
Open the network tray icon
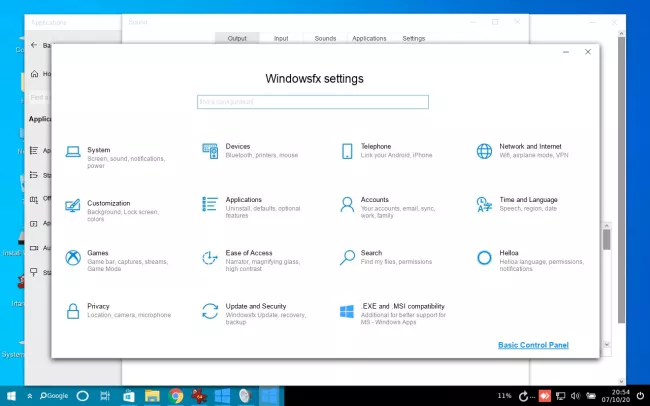click(560, 396)
